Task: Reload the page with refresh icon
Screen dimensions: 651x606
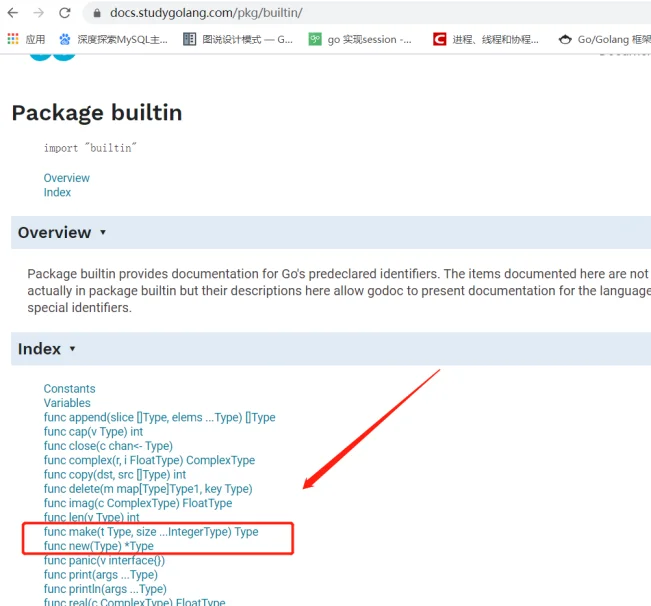Action: pos(65,13)
